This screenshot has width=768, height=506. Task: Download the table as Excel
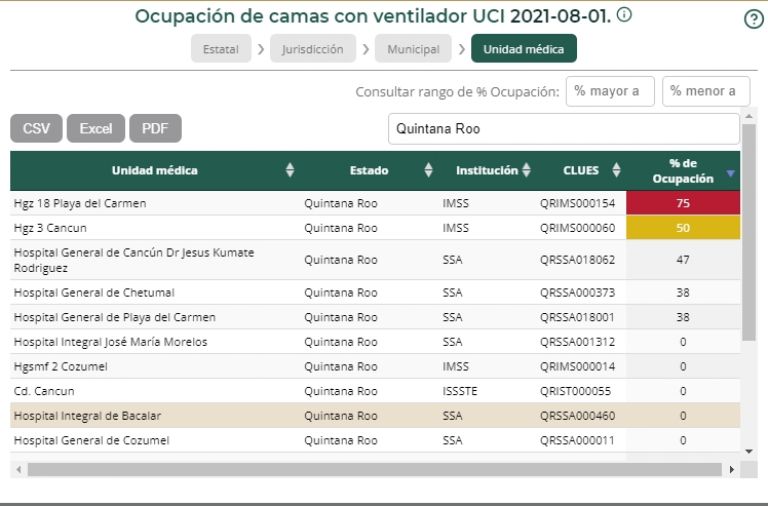coord(96,128)
